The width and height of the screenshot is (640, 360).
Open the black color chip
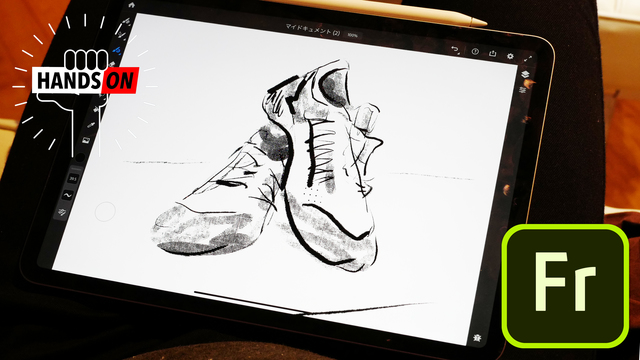(80, 157)
